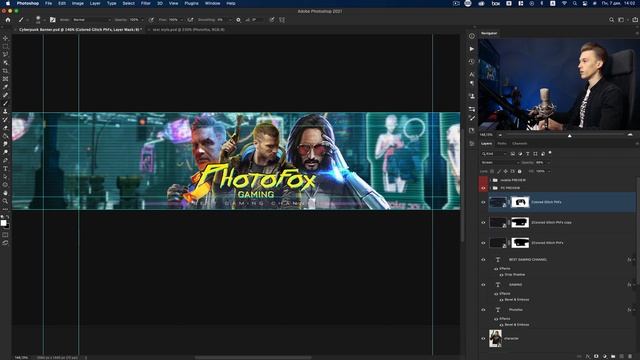Click the create new group folder icon

pos(613,356)
